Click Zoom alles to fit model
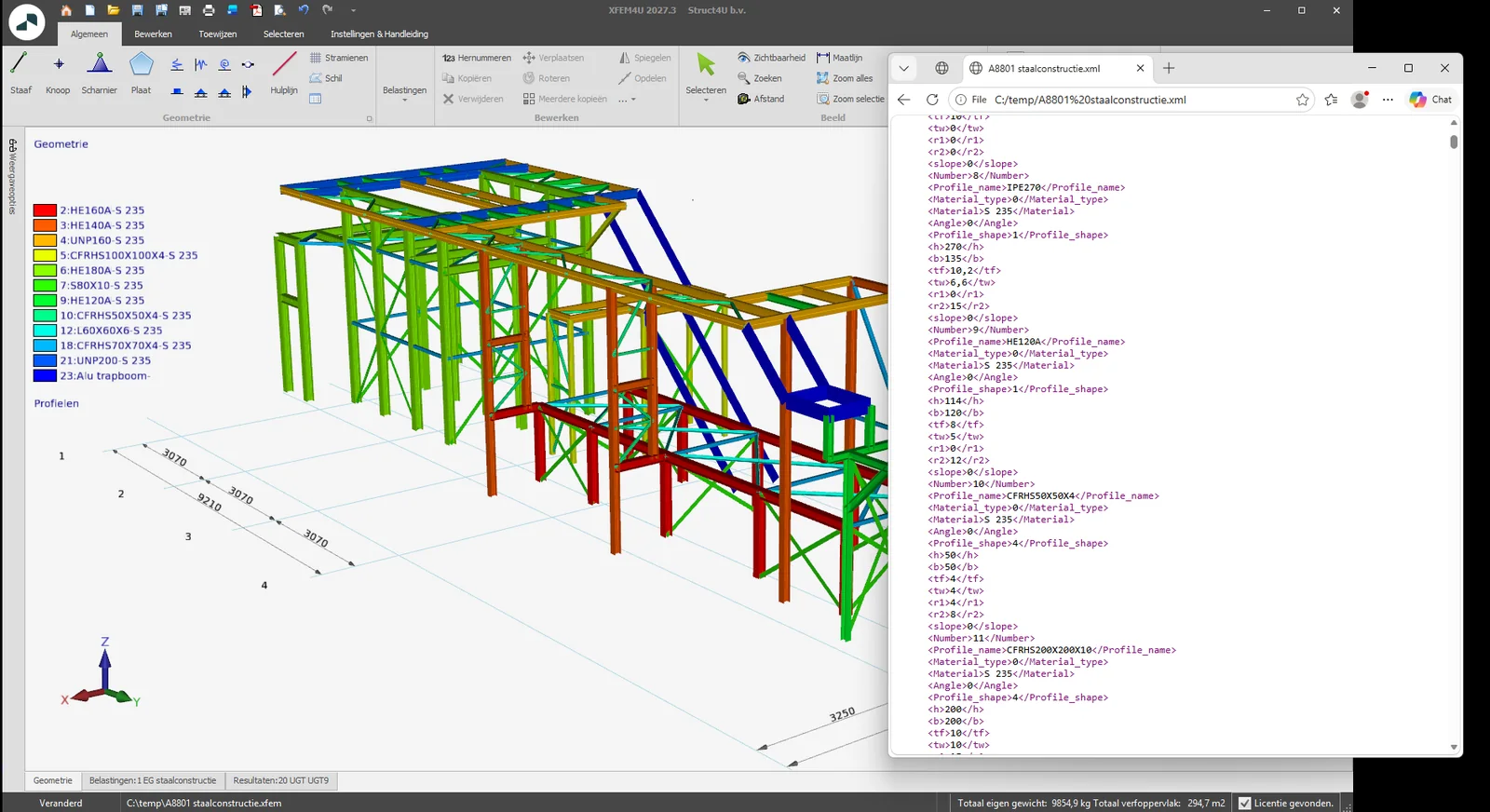The height and width of the screenshot is (812, 1490). coord(845,78)
